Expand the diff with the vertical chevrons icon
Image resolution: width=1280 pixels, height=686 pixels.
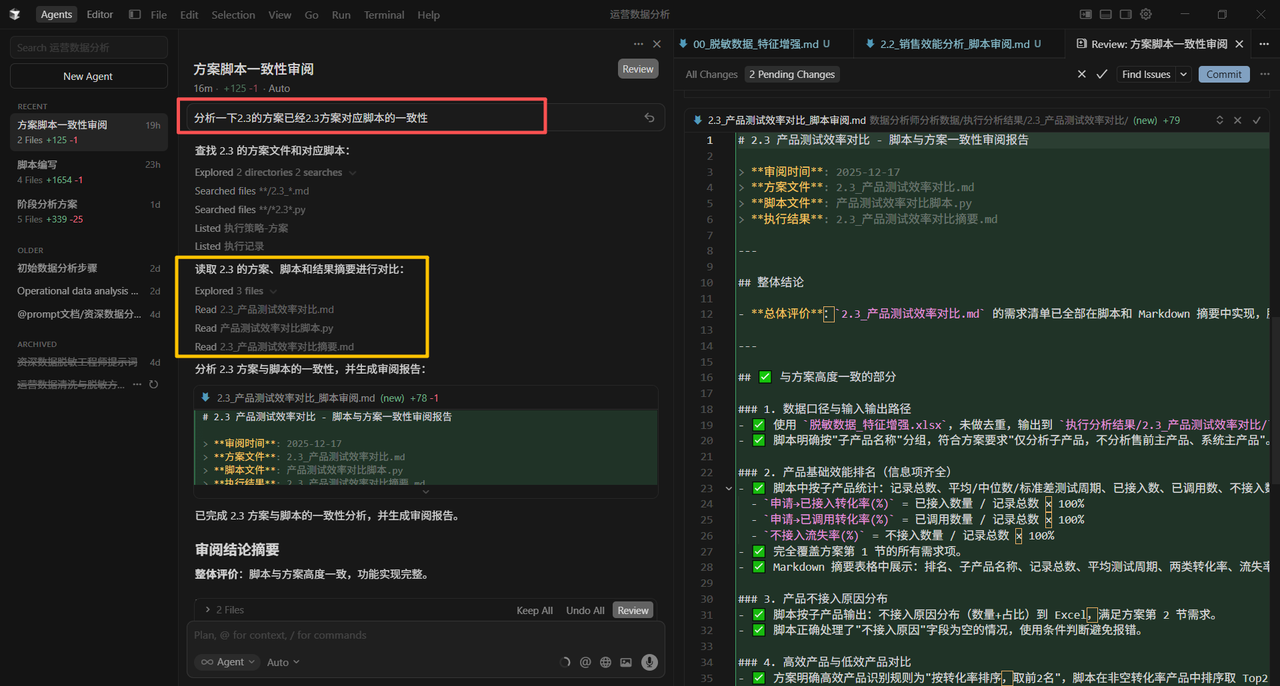pyautogui.click(x=1219, y=119)
